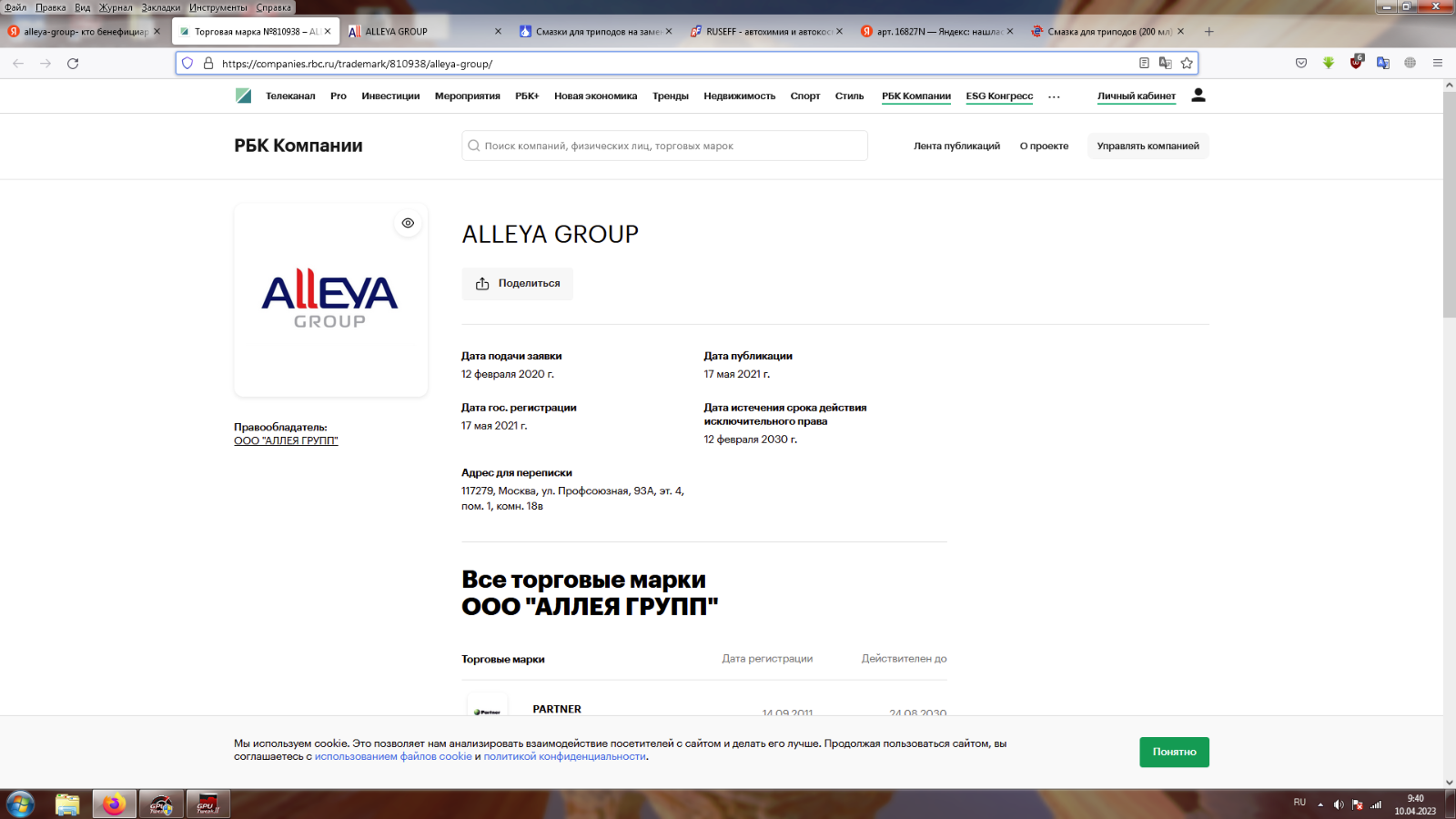Click the Поделиться share button

click(x=517, y=283)
